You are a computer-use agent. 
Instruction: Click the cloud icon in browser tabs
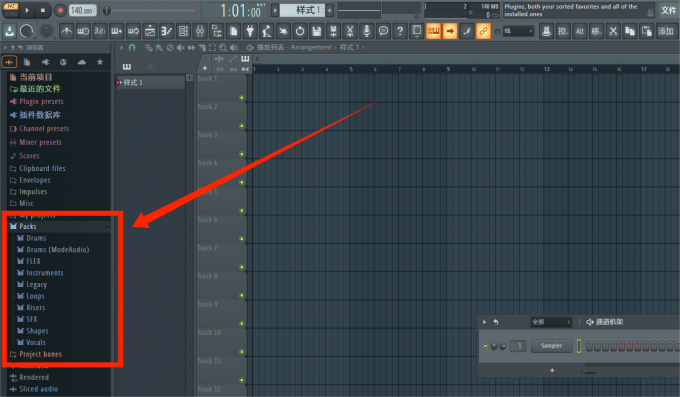[x=82, y=62]
